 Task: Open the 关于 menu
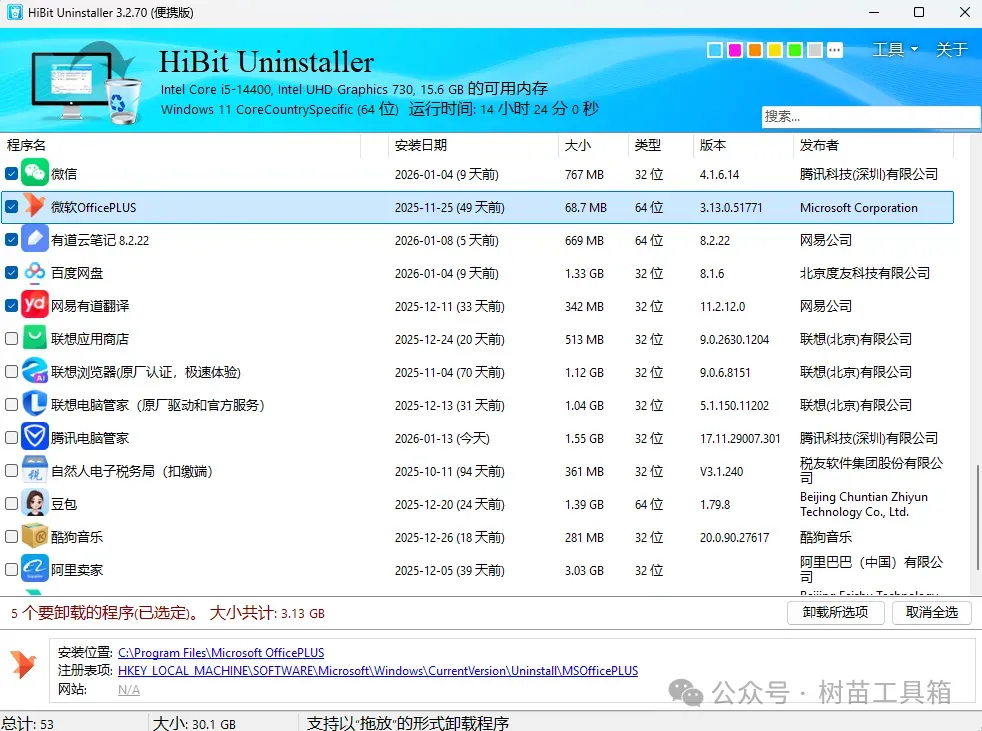tap(951, 49)
